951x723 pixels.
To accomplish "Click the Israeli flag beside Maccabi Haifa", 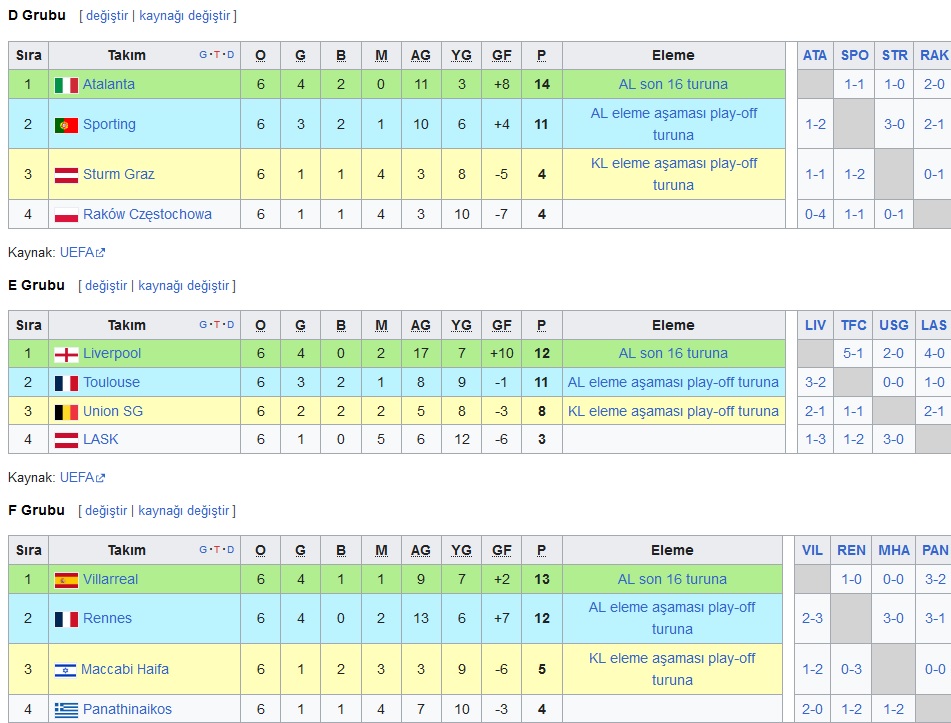I will point(66,670).
